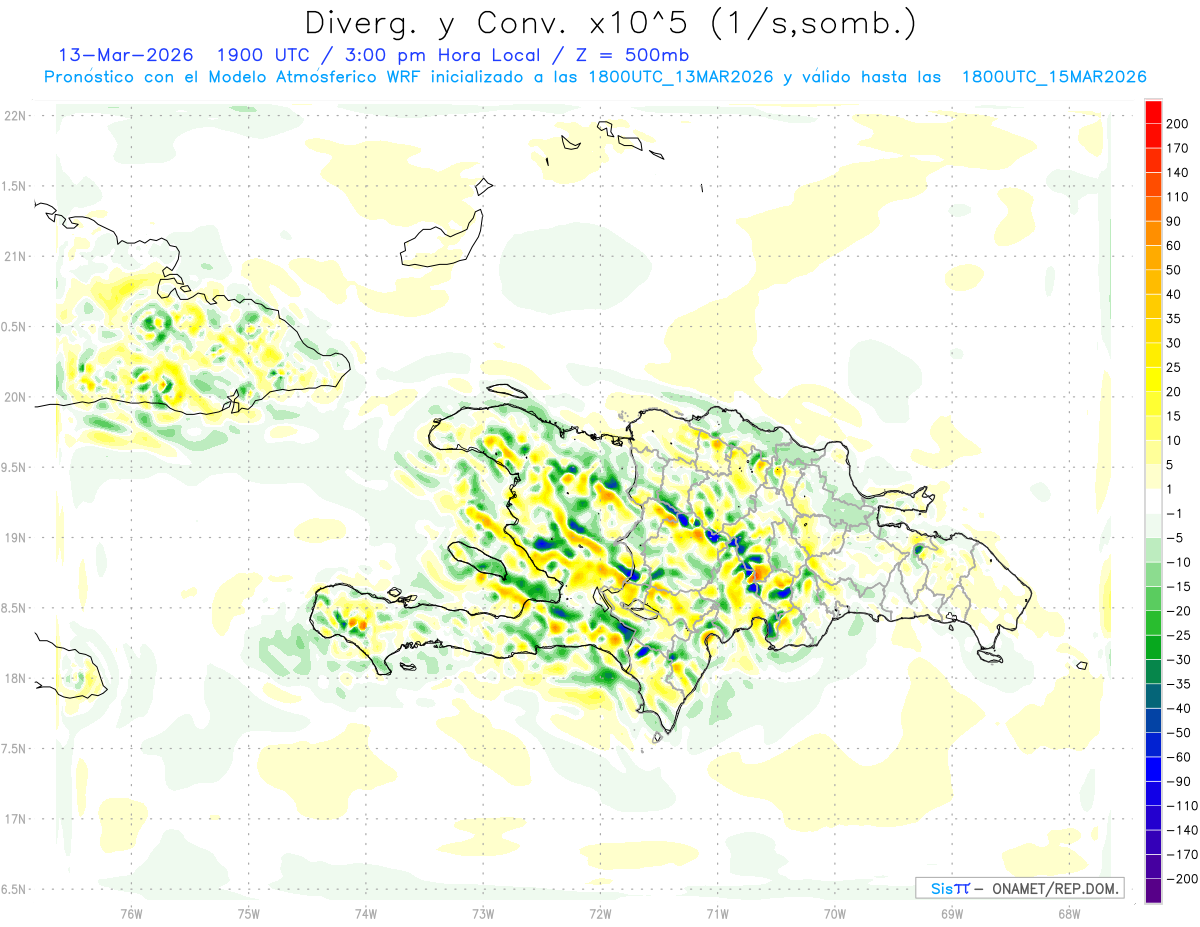
Task: Click the 75W longitude label
Action: [x=249, y=913]
